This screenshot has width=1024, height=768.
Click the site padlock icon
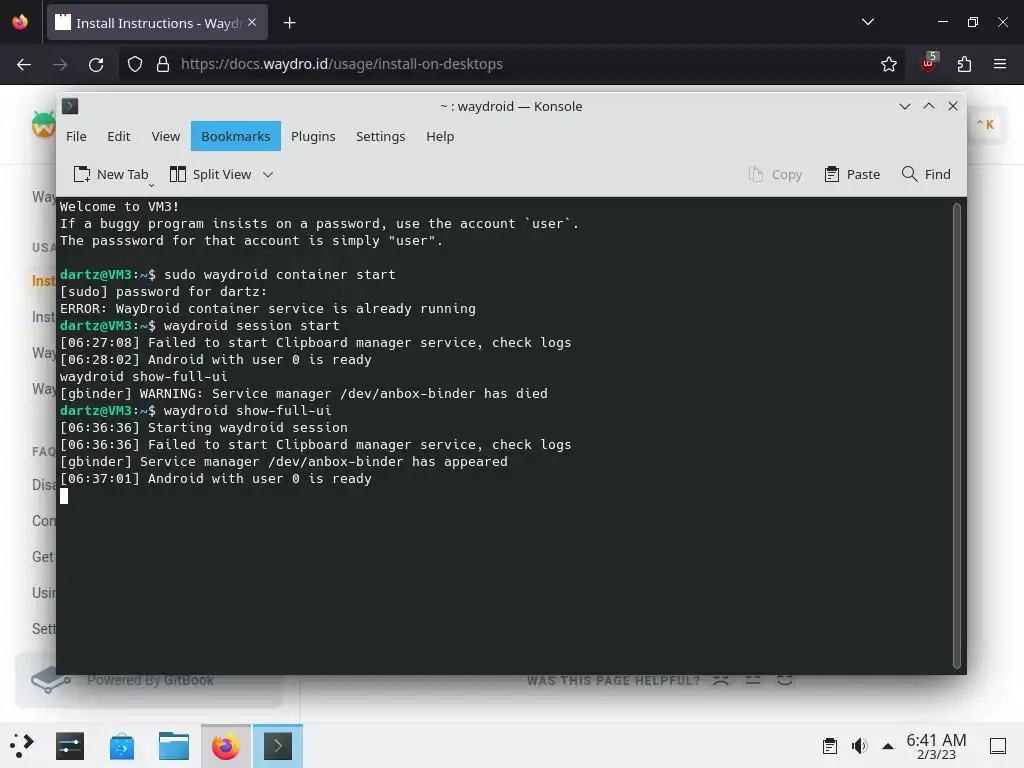coord(163,64)
